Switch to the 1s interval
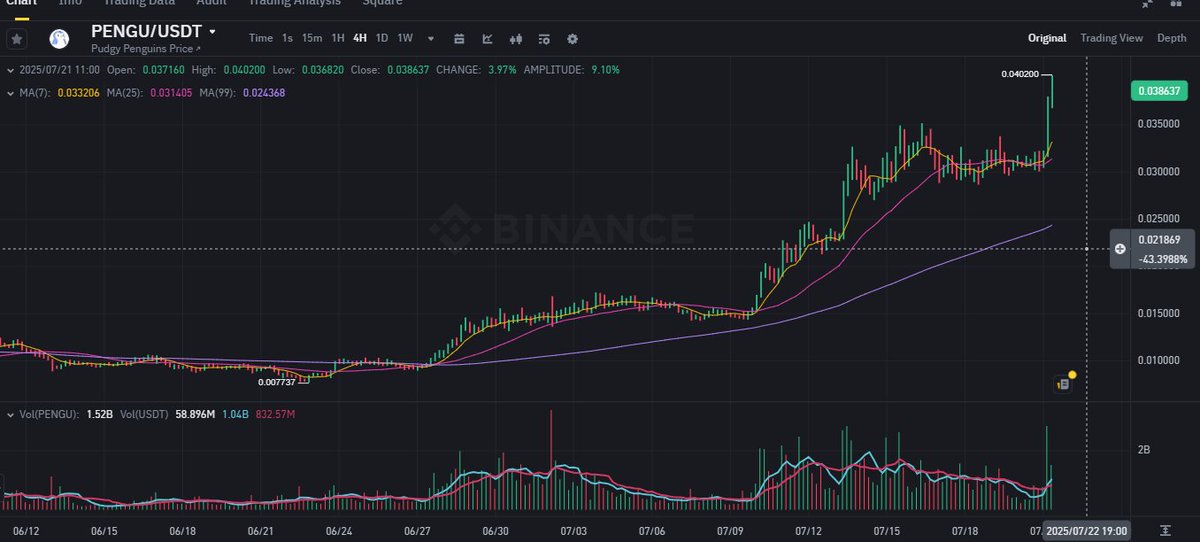Viewport: 1200px width, 542px height. (x=287, y=38)
